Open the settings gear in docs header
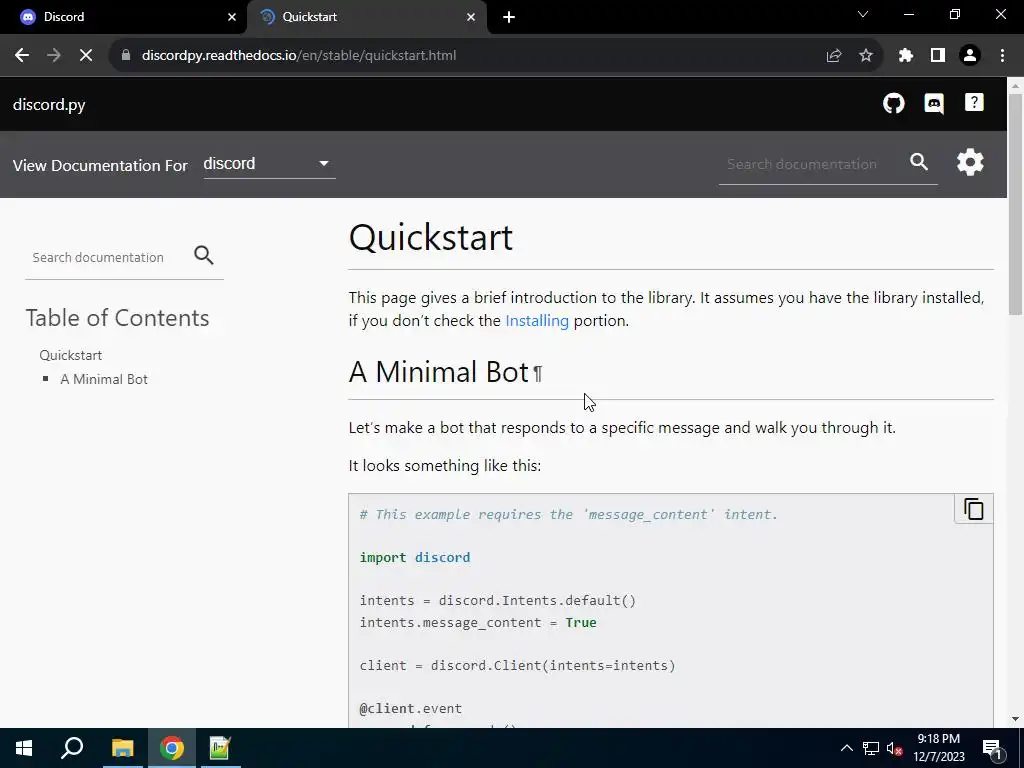The height and width of the screenshot is (768, 1024). click(x=970, y=162)
